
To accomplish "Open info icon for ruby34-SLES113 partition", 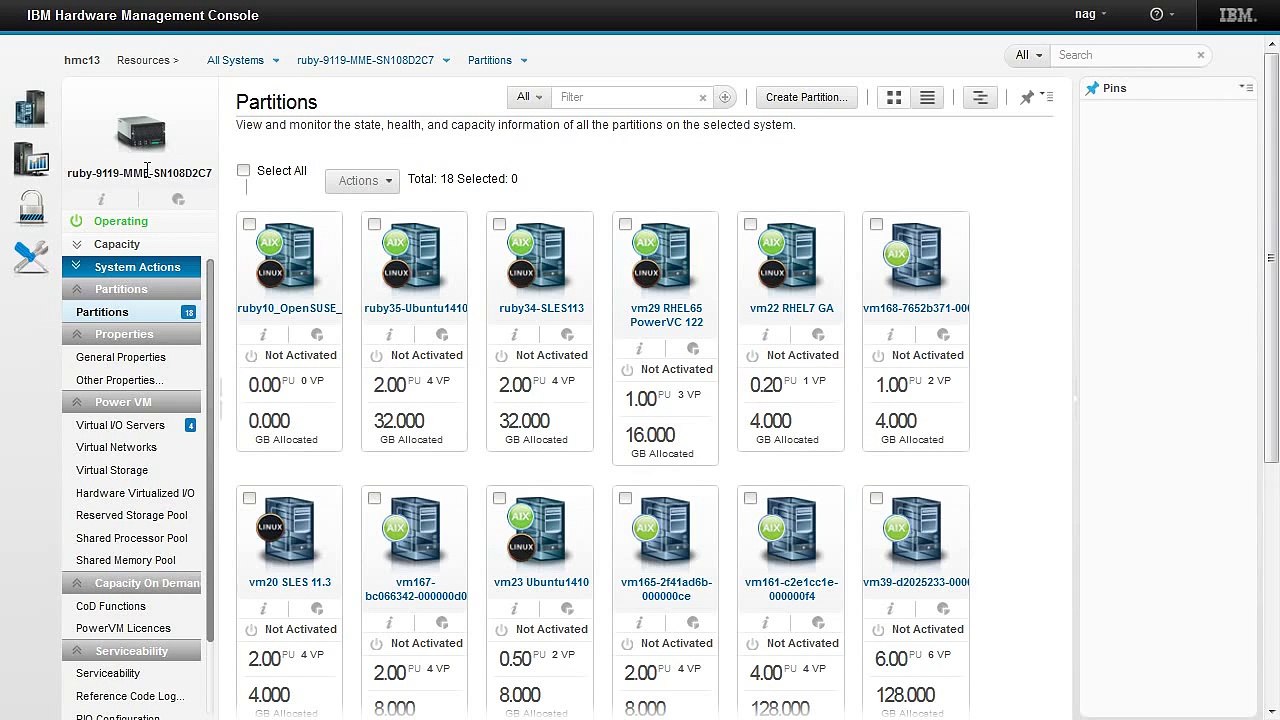I will [514, 334].
